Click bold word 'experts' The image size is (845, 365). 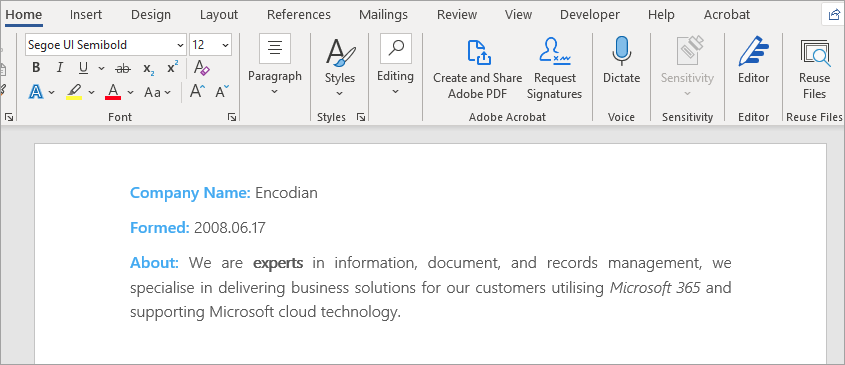[278, 264]
